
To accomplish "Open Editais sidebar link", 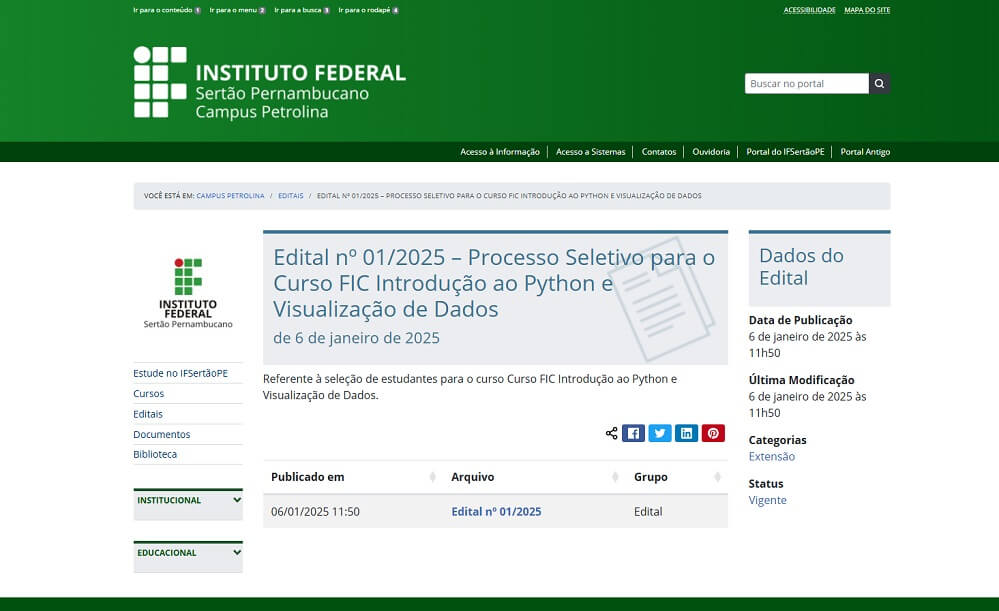I will pos(148,414).
